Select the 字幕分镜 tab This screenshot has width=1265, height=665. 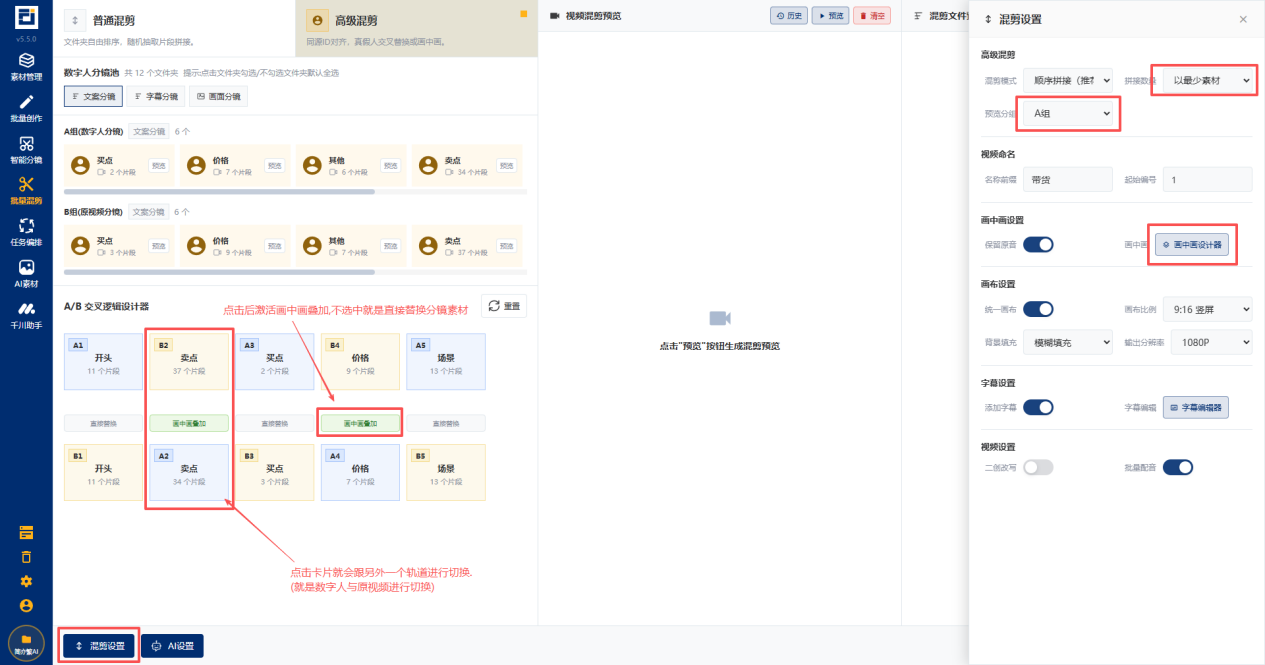click(155, 96)
